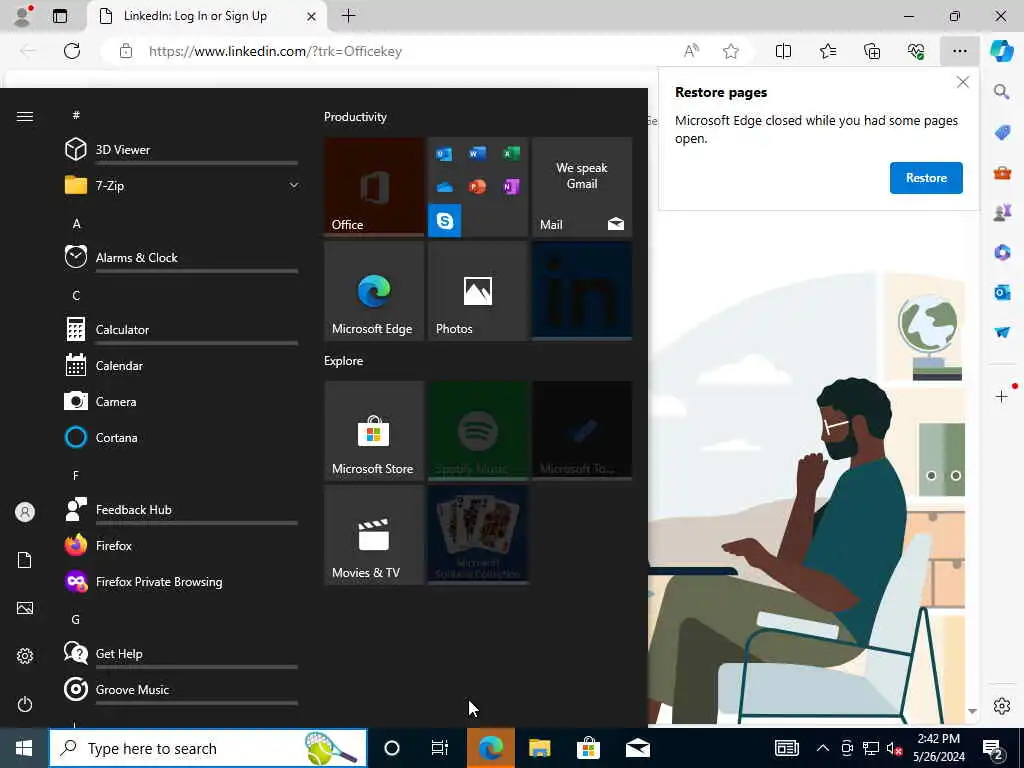Open Browser essentials heart icon
The height and width of the screenshot is (768, 1024).
[x=916, y=51]
